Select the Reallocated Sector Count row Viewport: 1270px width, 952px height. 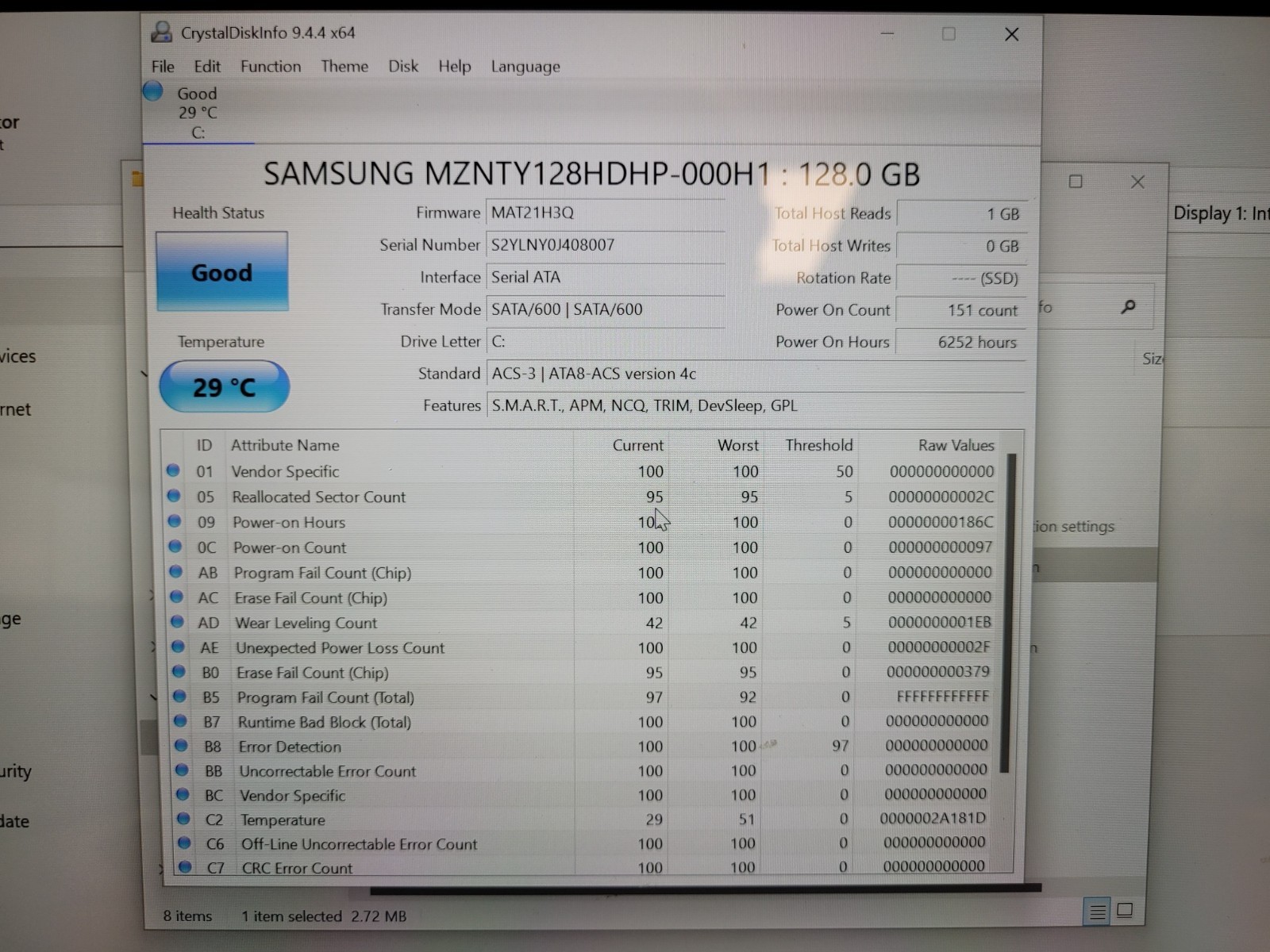[581, 497]
